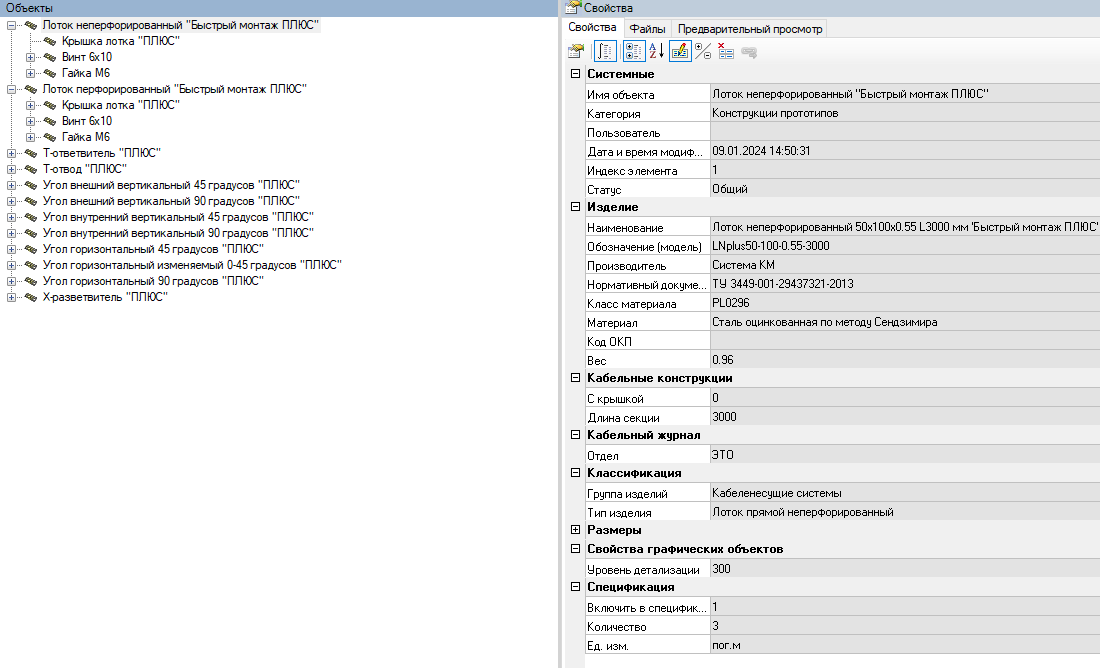Select the Угол внешний вертикальный 90 градусов label
This screenshot has height=668, width=1100.
(x=171, y=201)
